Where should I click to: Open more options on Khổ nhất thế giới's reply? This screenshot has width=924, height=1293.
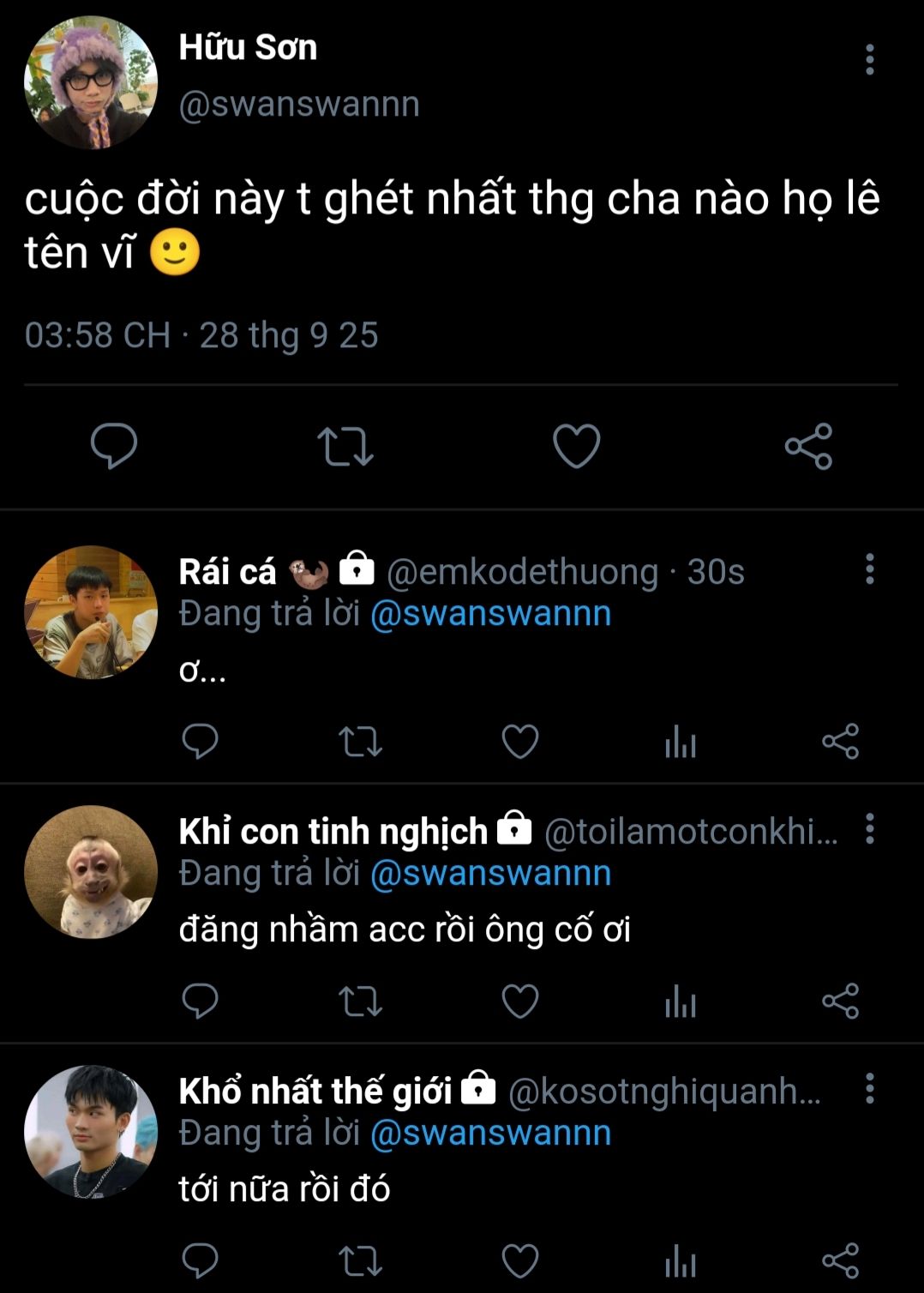pos(869,1089)
